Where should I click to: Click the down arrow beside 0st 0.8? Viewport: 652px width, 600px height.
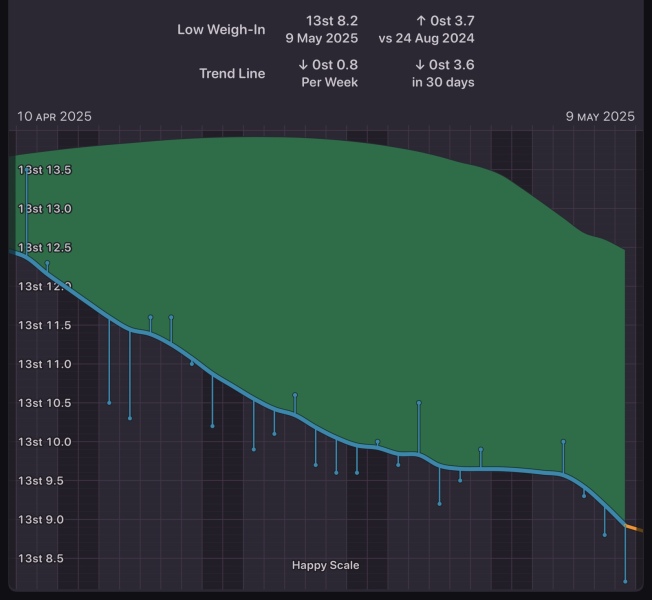pyautogui.click(x=302, y=65)
